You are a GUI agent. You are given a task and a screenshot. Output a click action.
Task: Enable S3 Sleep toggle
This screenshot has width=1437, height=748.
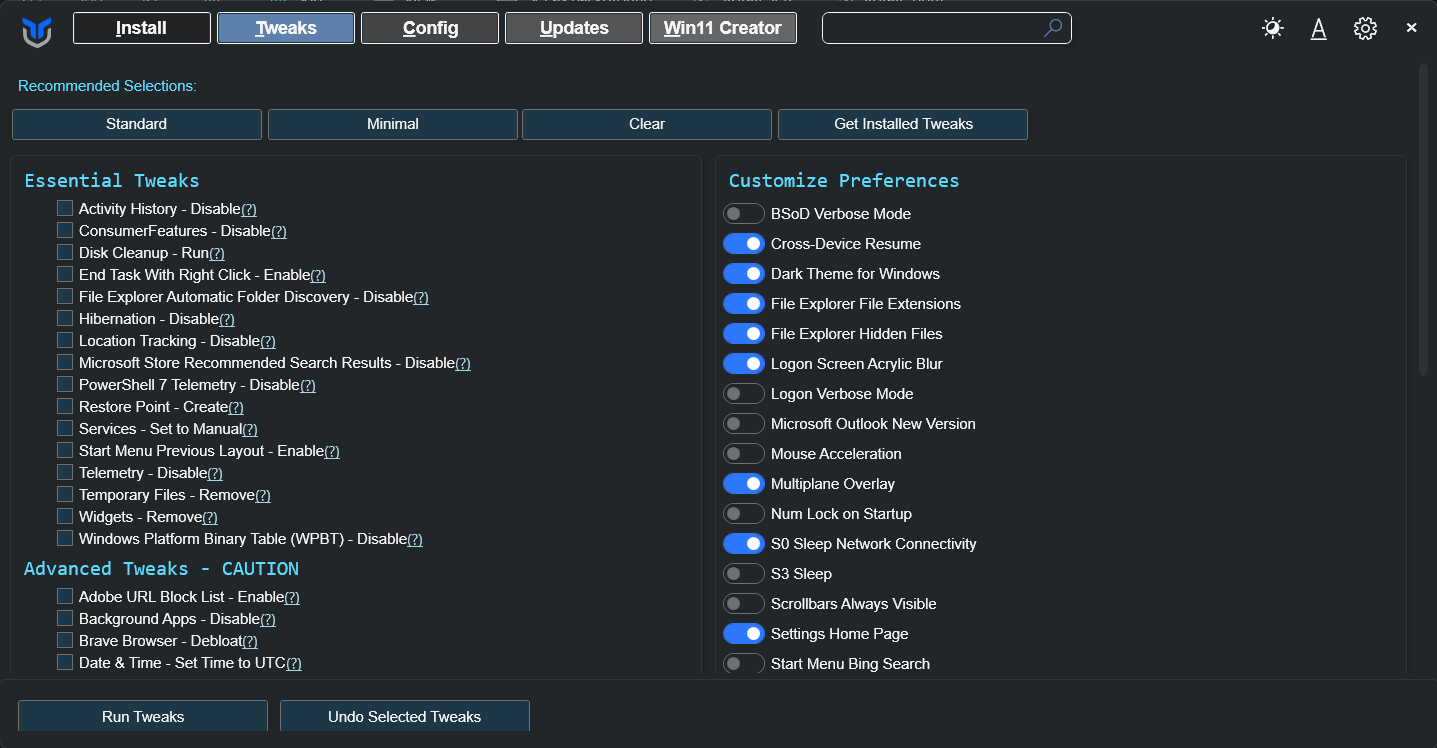pyautogui.click(x=744, y=574)
